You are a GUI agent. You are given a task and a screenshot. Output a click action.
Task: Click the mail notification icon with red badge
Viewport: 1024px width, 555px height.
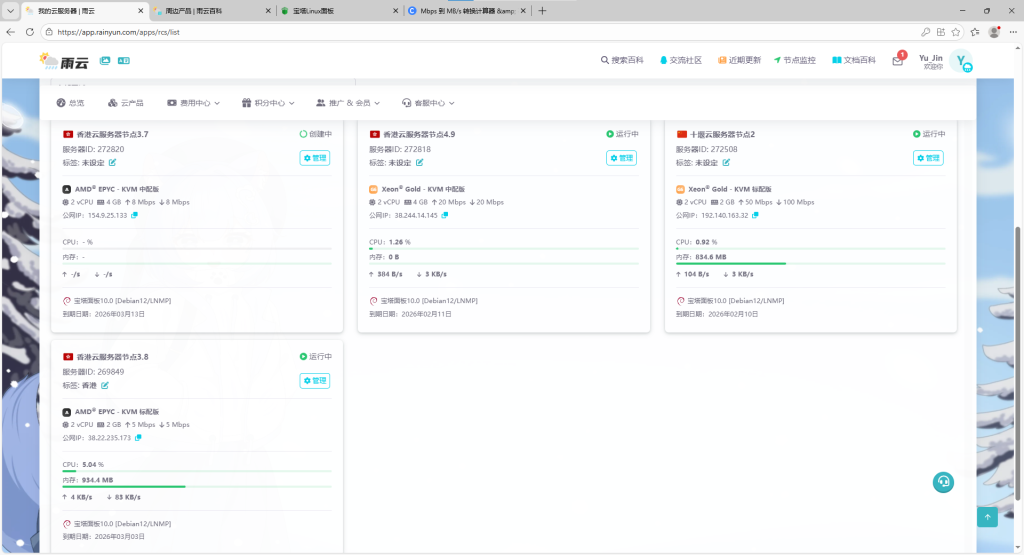tap(897, 61)
